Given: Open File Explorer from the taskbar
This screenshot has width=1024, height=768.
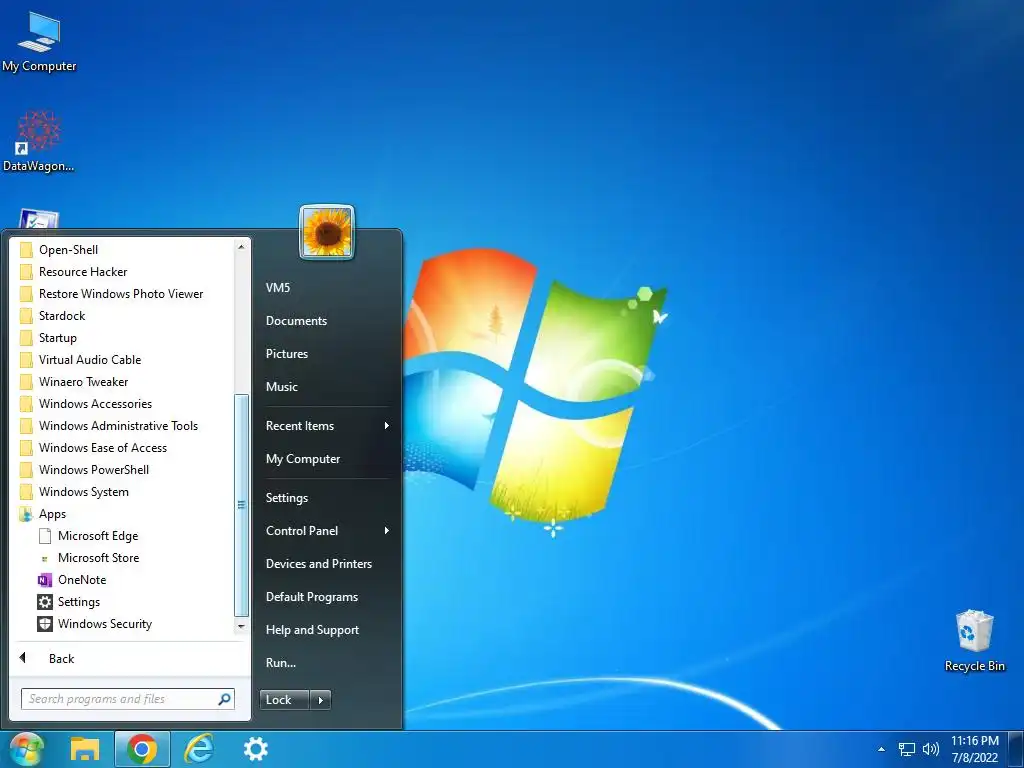Looking at the screenshot, I should coord(85,749).
